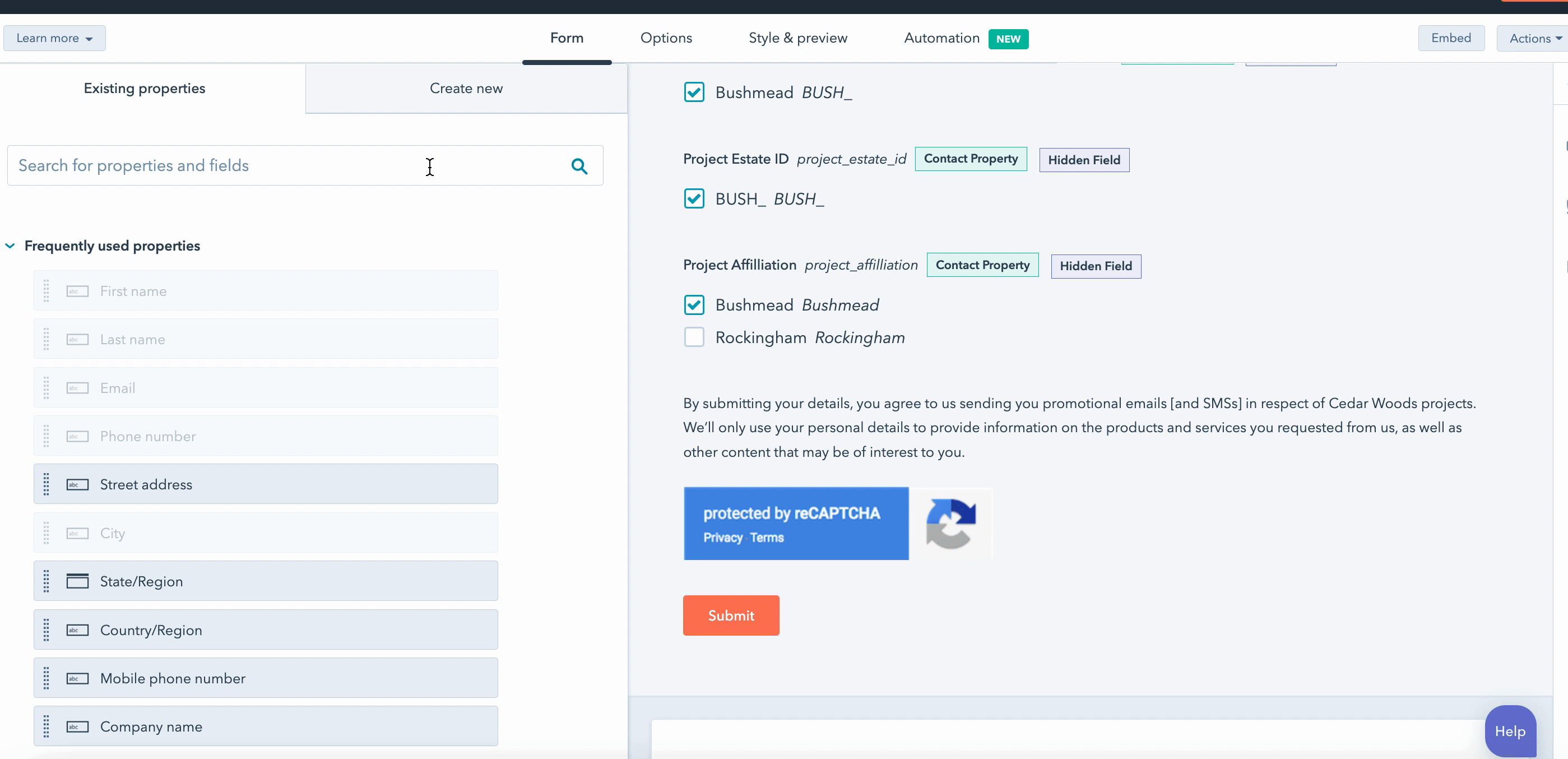Click the Embed button
The width and height of the screenshot is (1568, 759).
(x=1450, y=38)
